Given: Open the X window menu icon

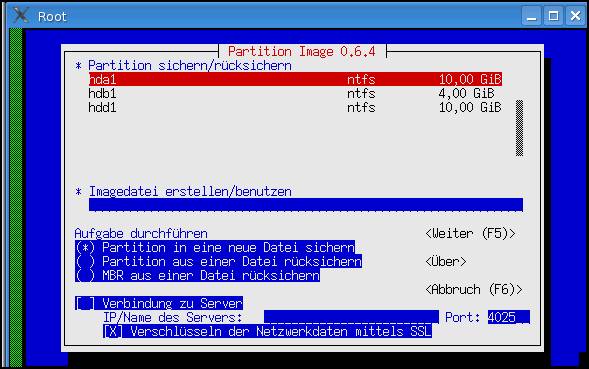Looking at the screenshot, I should [x=20, y=15].
